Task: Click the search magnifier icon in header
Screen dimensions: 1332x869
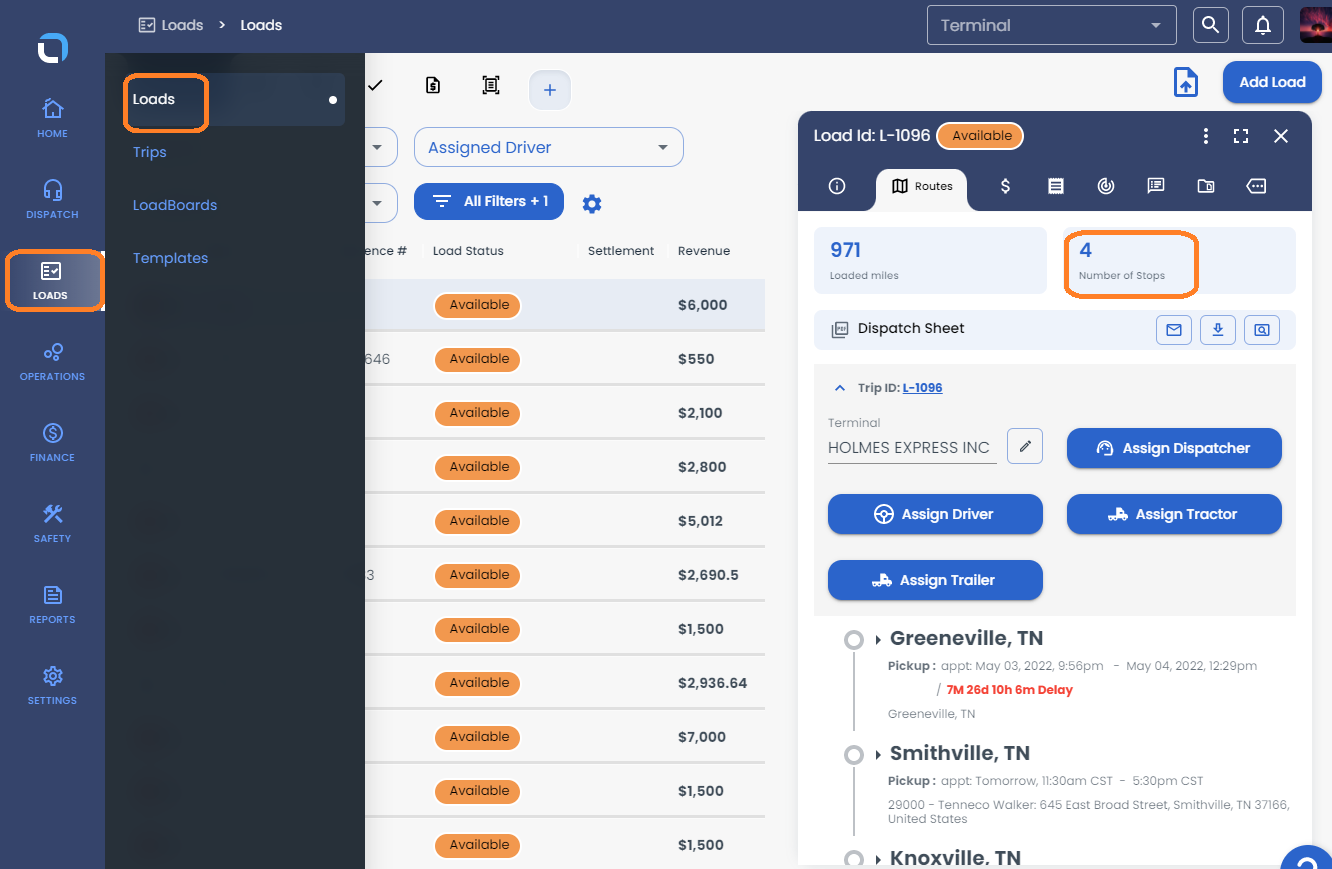Action: [x=1210, y=25]
